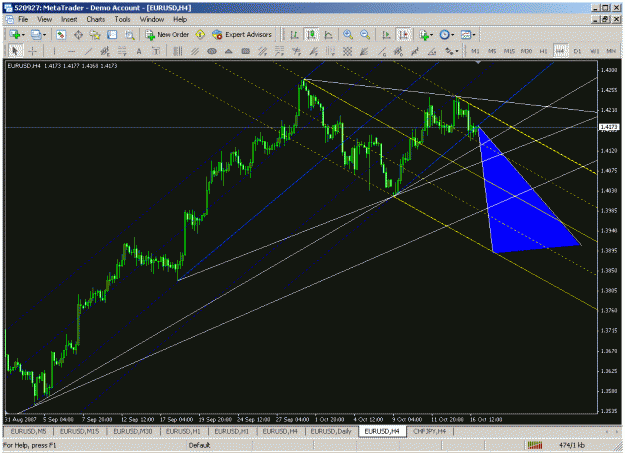The image size is (625, 453).
Task: Select the Fibonacci Retracement tool
Action: [x=122, y=51]
